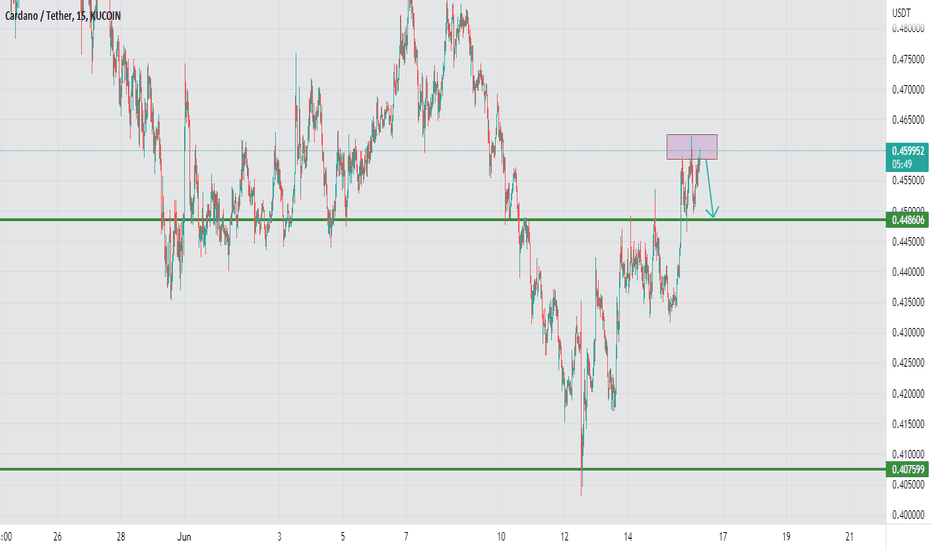This screenshot has width=932, height=550.
Task: Click the date label 21 on time axis
Action: [849, 537]
